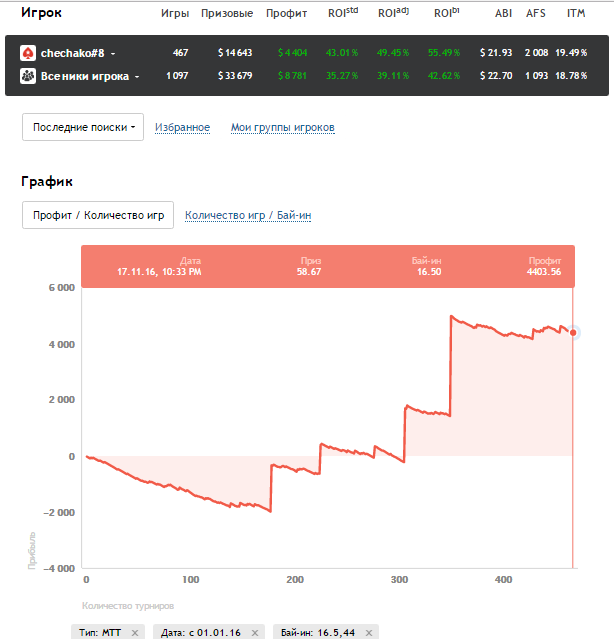Viewport: 614px width, 639px height.
Task: Click the Игры column header
Action: point(175,14)
